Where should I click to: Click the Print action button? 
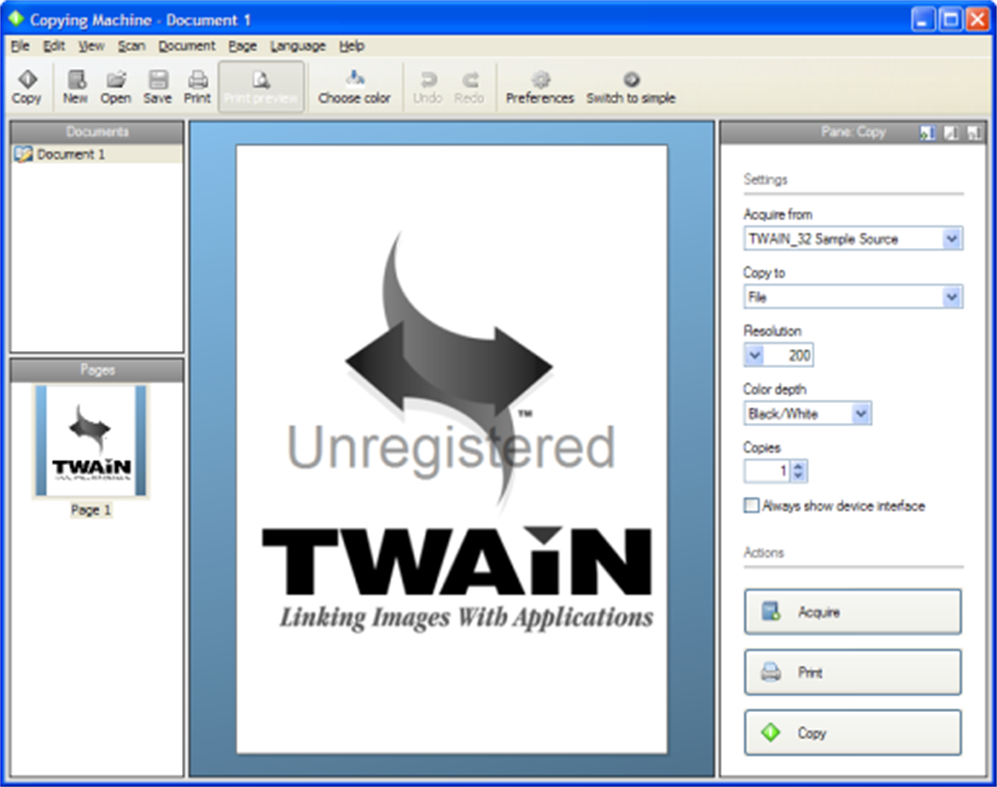(853, 672)
